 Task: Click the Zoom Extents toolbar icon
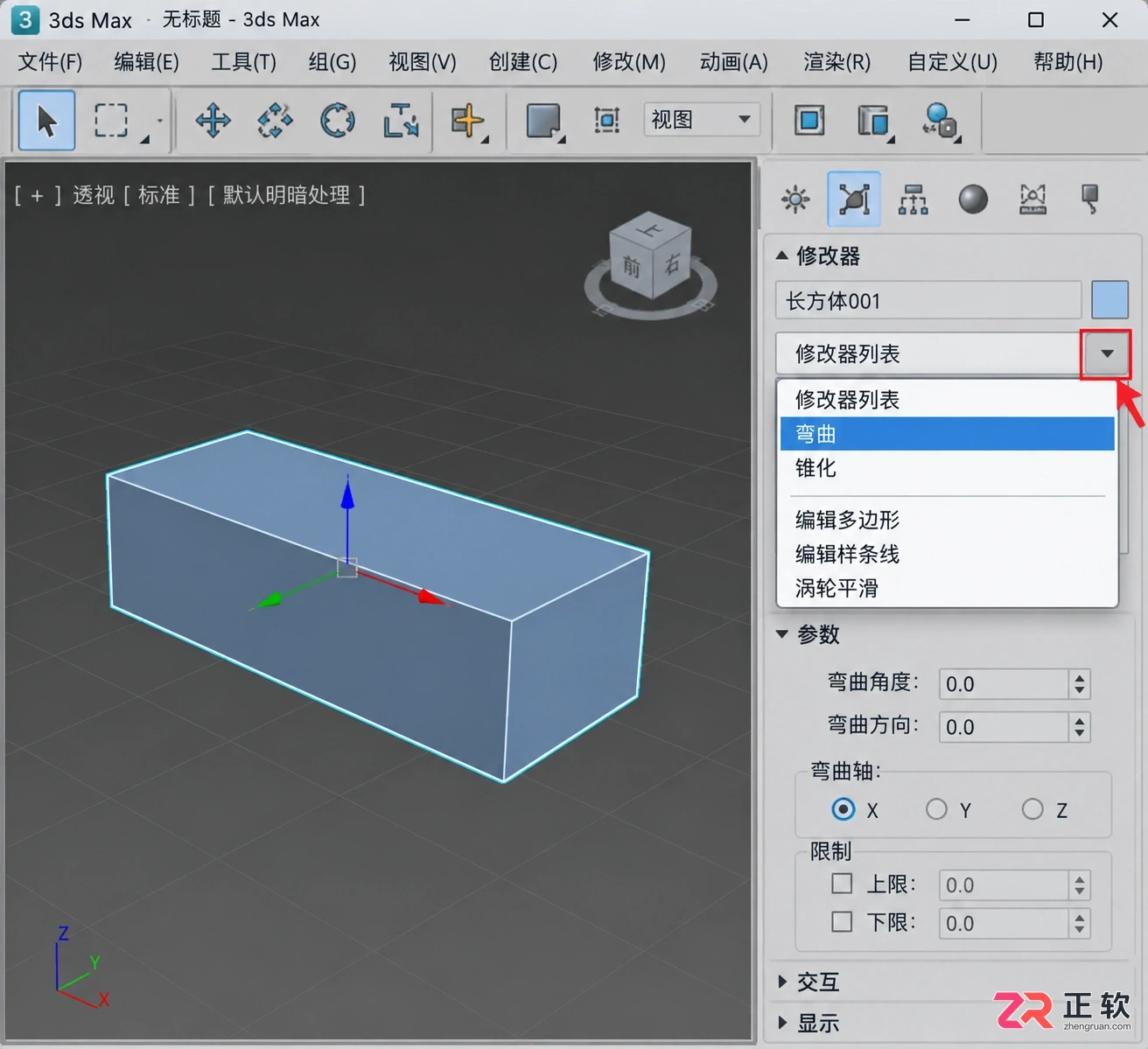pyautogui.click(x=606, y=120)
